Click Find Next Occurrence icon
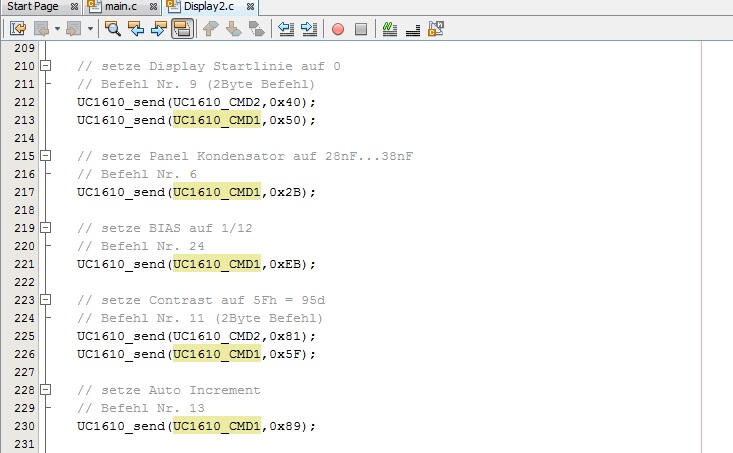Screen dimensions: 733x453 coord(159,29)
